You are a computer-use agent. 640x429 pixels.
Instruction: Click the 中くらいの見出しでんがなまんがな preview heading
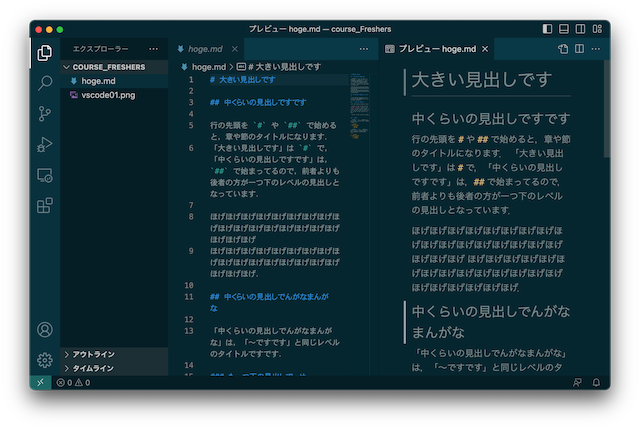tap(491, 322)
